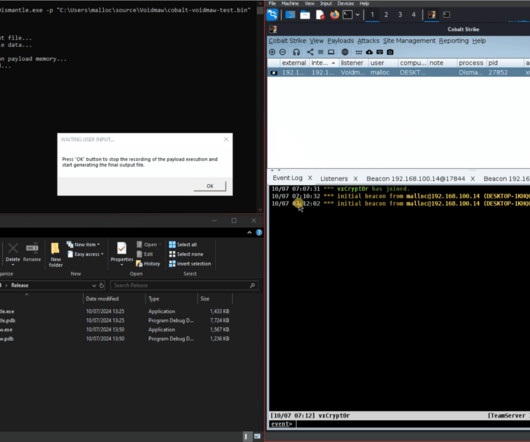Show pivot graph via the share-nodes icon
Screen dimensions: 530x442
pyautogui.click(x=310, y=52)
